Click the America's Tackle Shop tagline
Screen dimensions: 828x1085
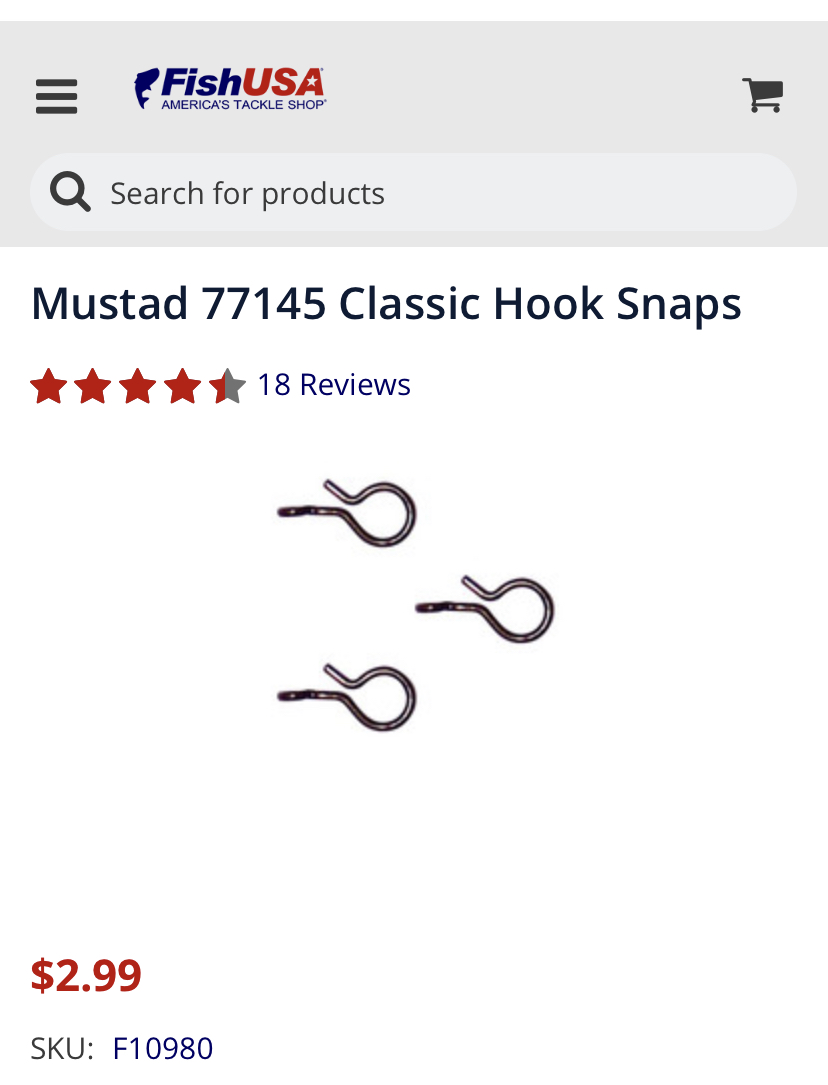click(243, 104)
